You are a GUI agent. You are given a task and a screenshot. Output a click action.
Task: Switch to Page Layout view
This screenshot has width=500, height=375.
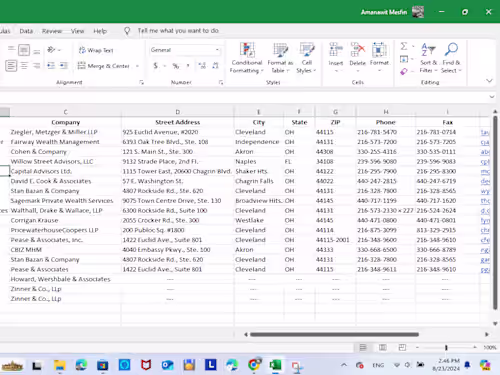pos(383,347)
